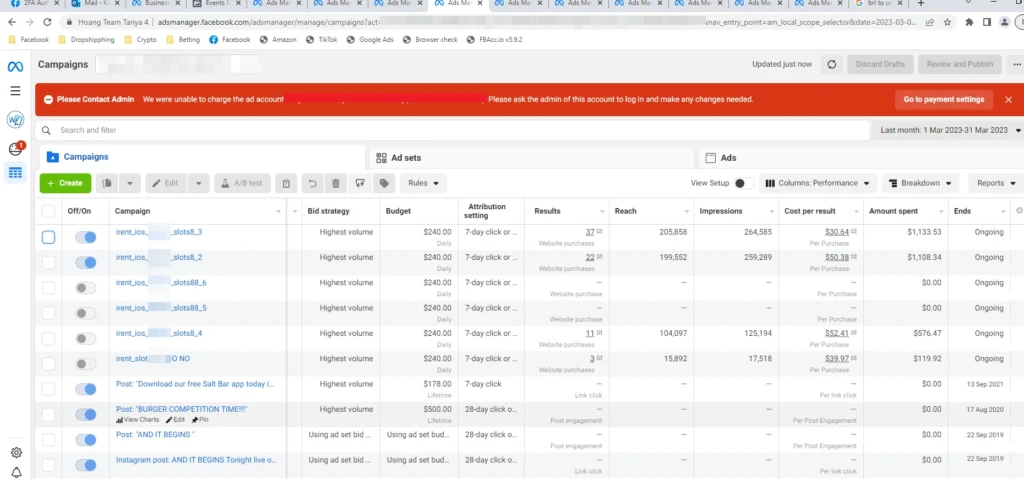Viewport: 1024px width, 479px height.
Task: Open the hamburger menu in left sidebar
Action: (x=15, y=91)
